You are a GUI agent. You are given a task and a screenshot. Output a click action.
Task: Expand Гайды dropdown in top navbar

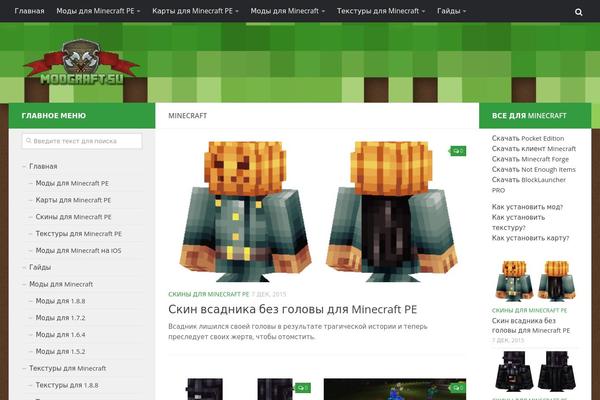(x=452, y=11)
